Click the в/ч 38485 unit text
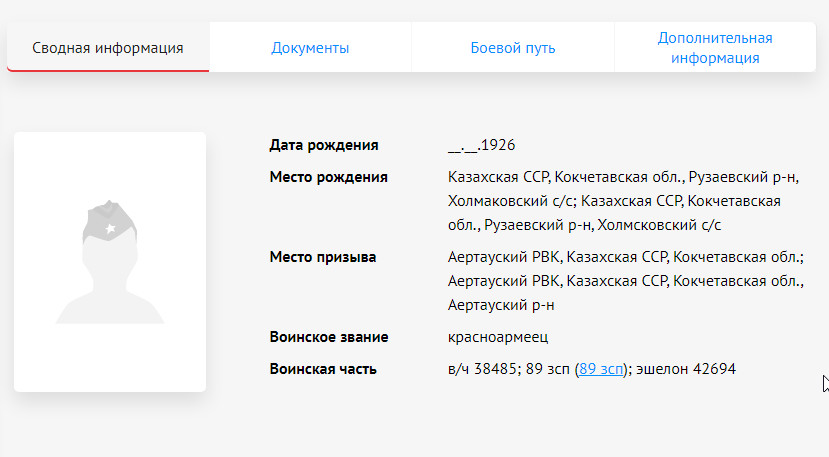829x457 pixels. click(483, 369)
